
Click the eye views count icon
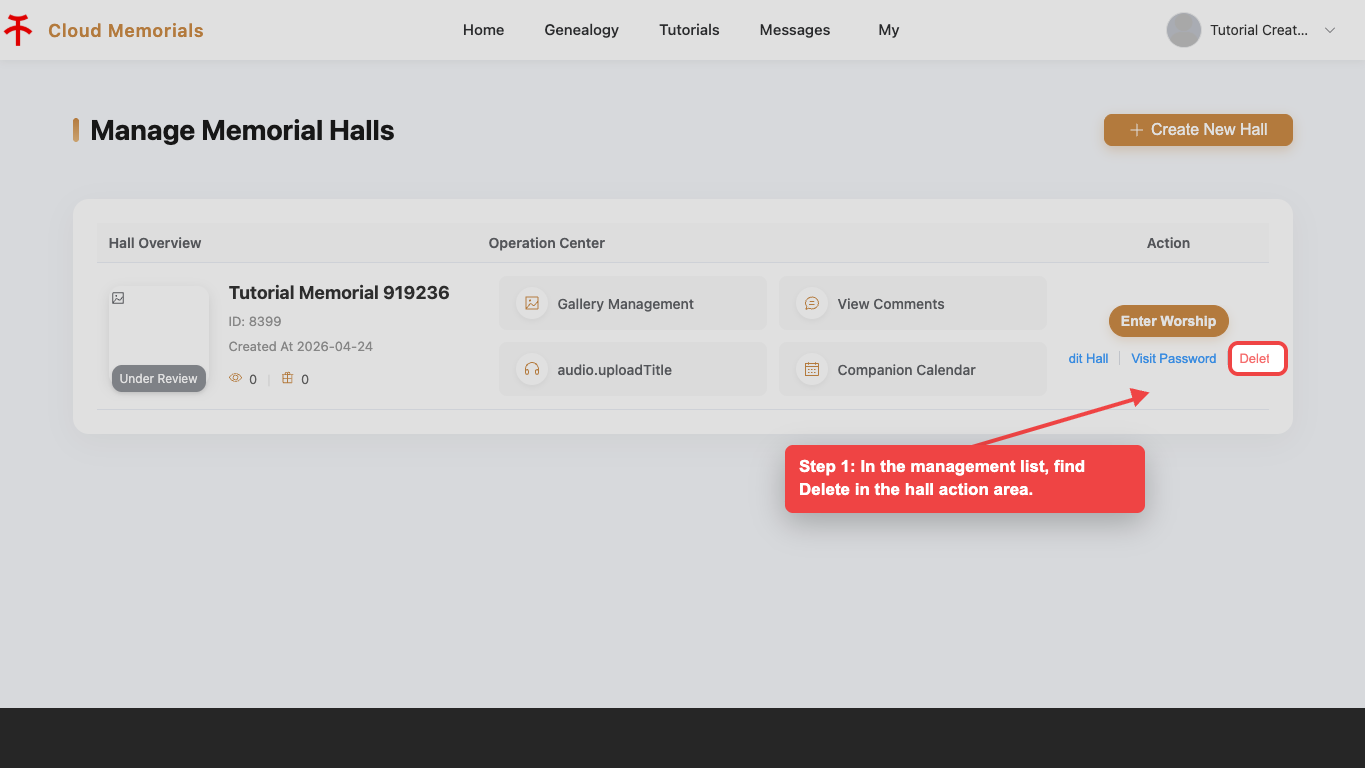[236, 378]
